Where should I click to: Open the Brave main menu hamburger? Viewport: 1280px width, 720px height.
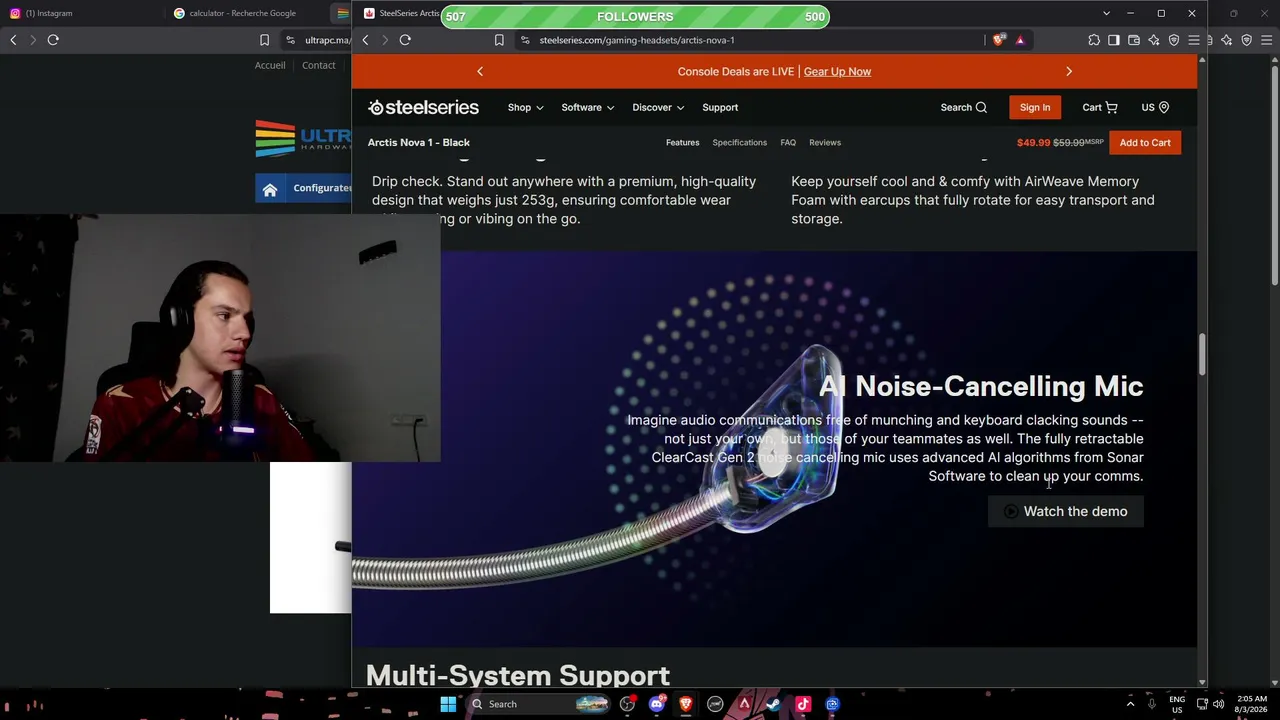1194,40
